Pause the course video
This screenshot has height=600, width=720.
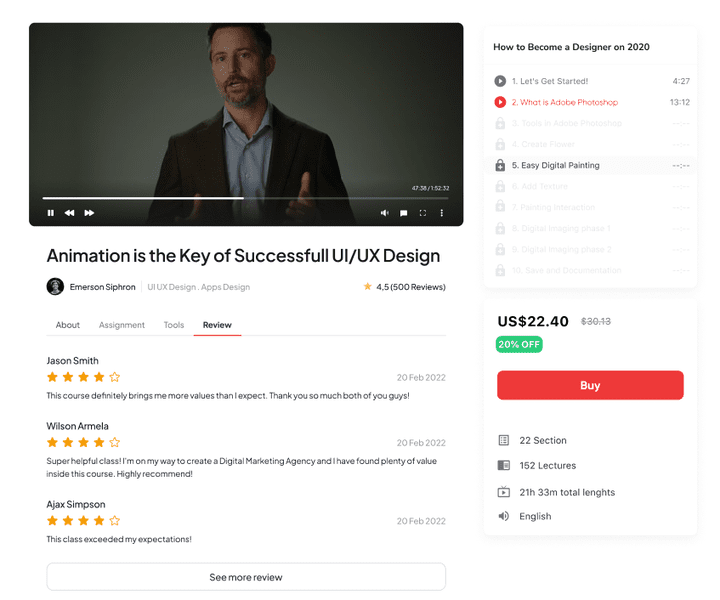(x=51, y=213)
